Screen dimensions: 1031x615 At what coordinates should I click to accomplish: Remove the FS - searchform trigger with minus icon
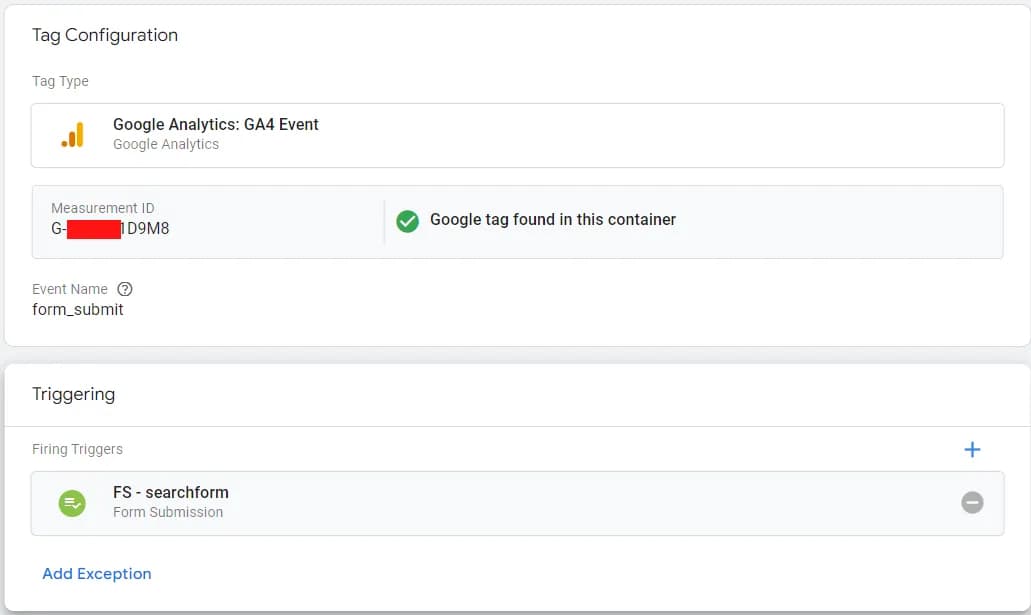coord(972,502)
